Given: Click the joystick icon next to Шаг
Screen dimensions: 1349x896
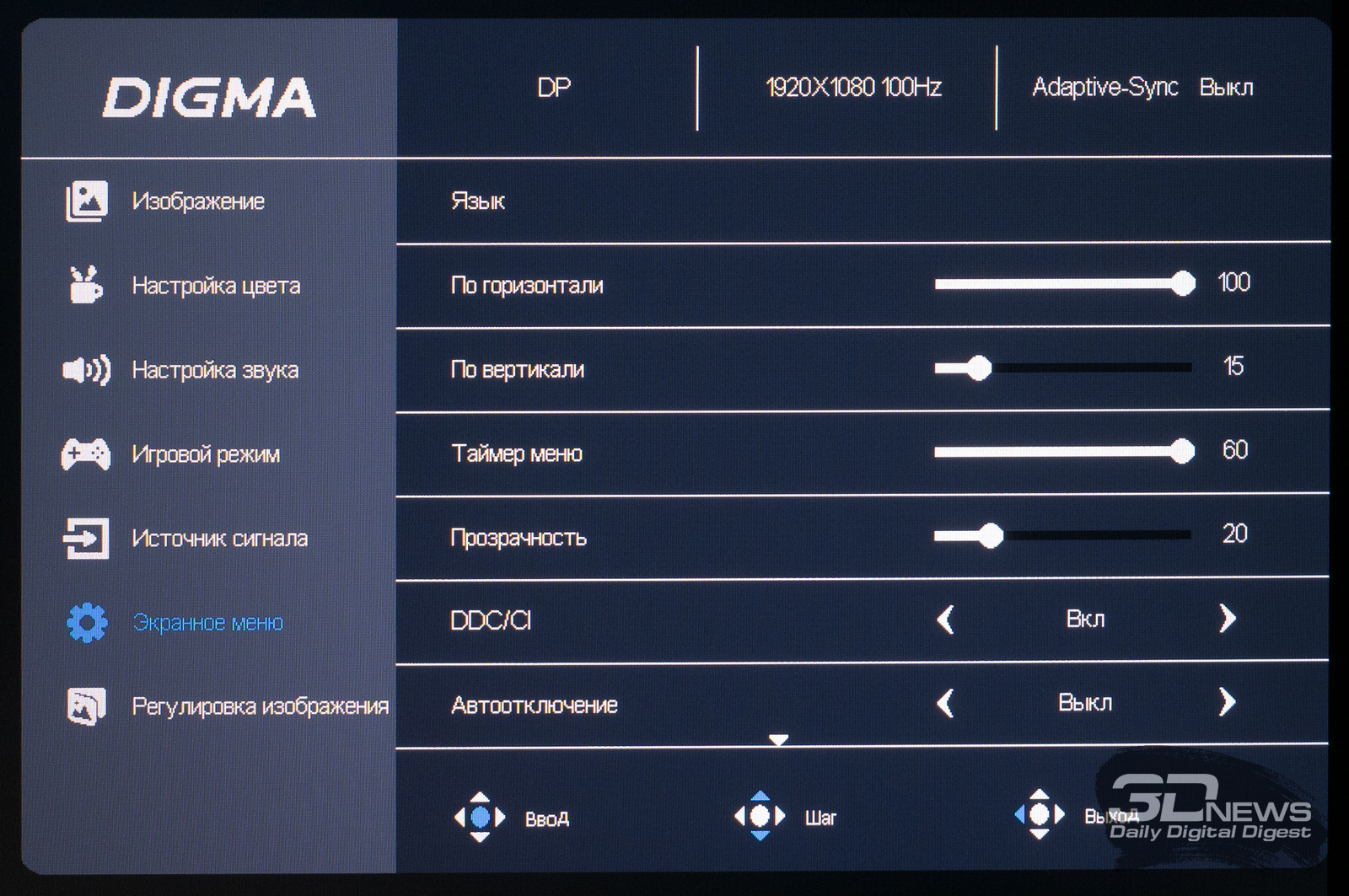Looking at the screenshot, I should tap(760, 815).
